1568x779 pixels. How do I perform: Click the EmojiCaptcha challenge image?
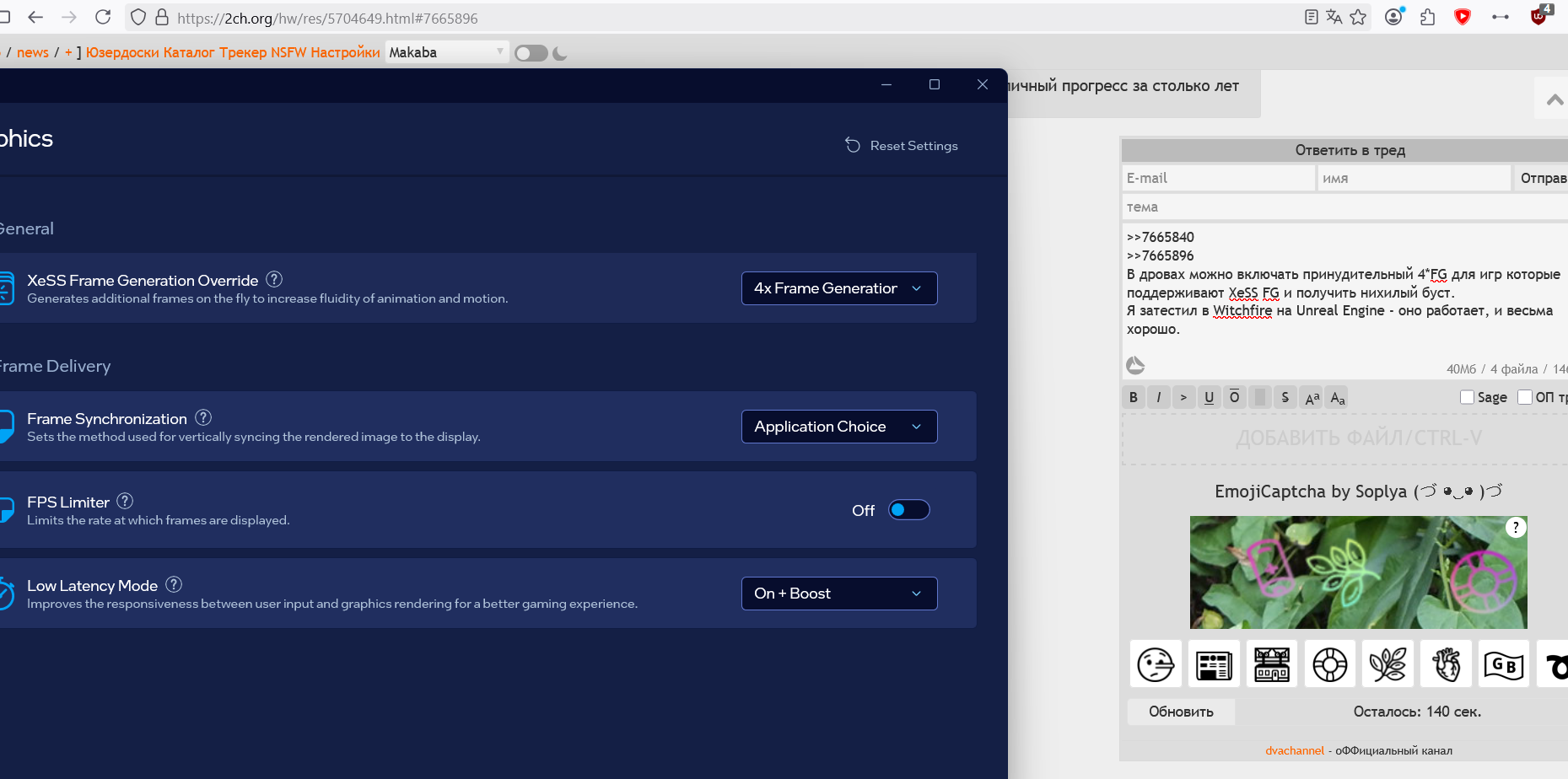click(x=1358, y=572)
